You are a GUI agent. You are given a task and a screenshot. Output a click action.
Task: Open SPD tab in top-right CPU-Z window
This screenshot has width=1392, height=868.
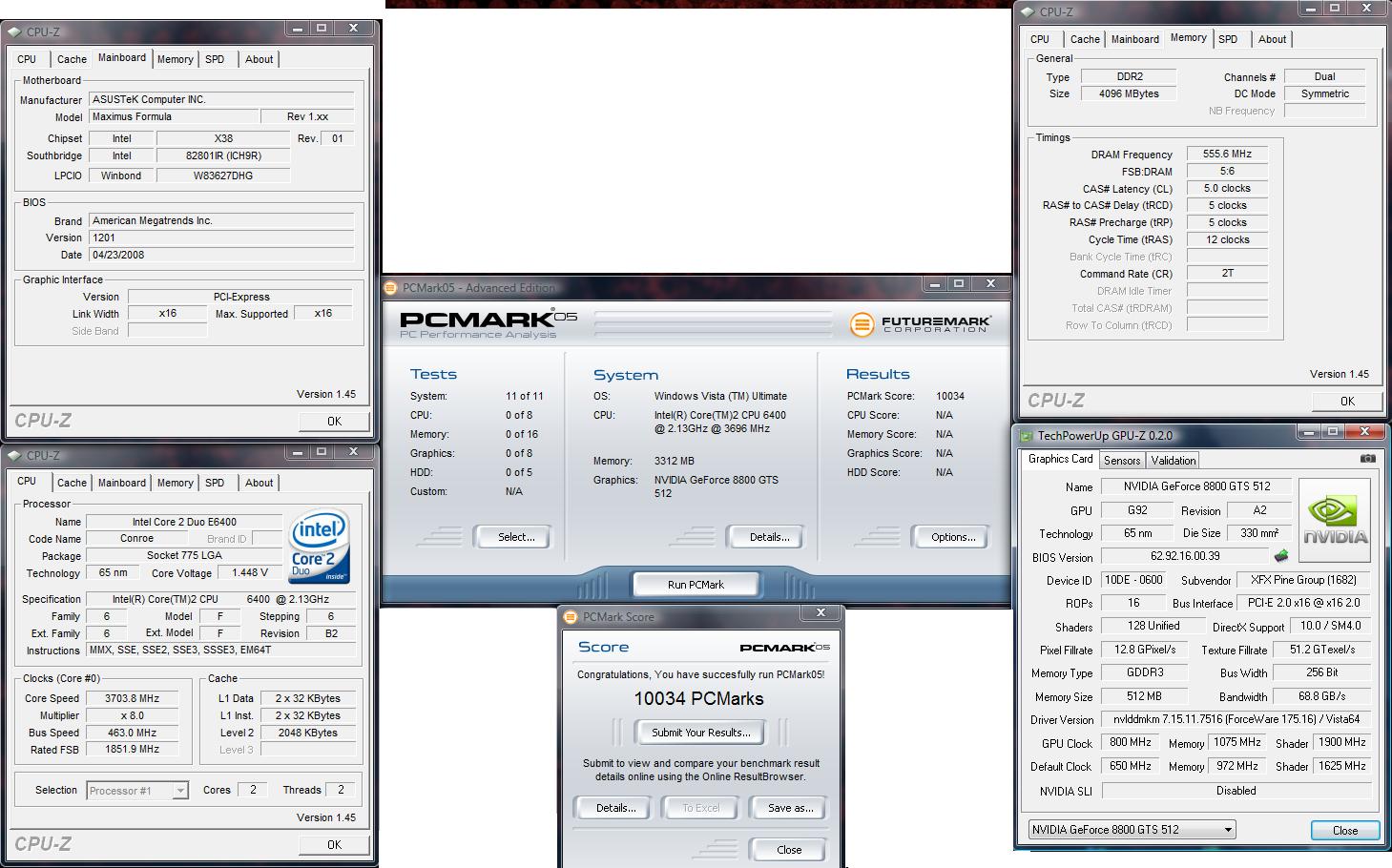[1229, 39]
